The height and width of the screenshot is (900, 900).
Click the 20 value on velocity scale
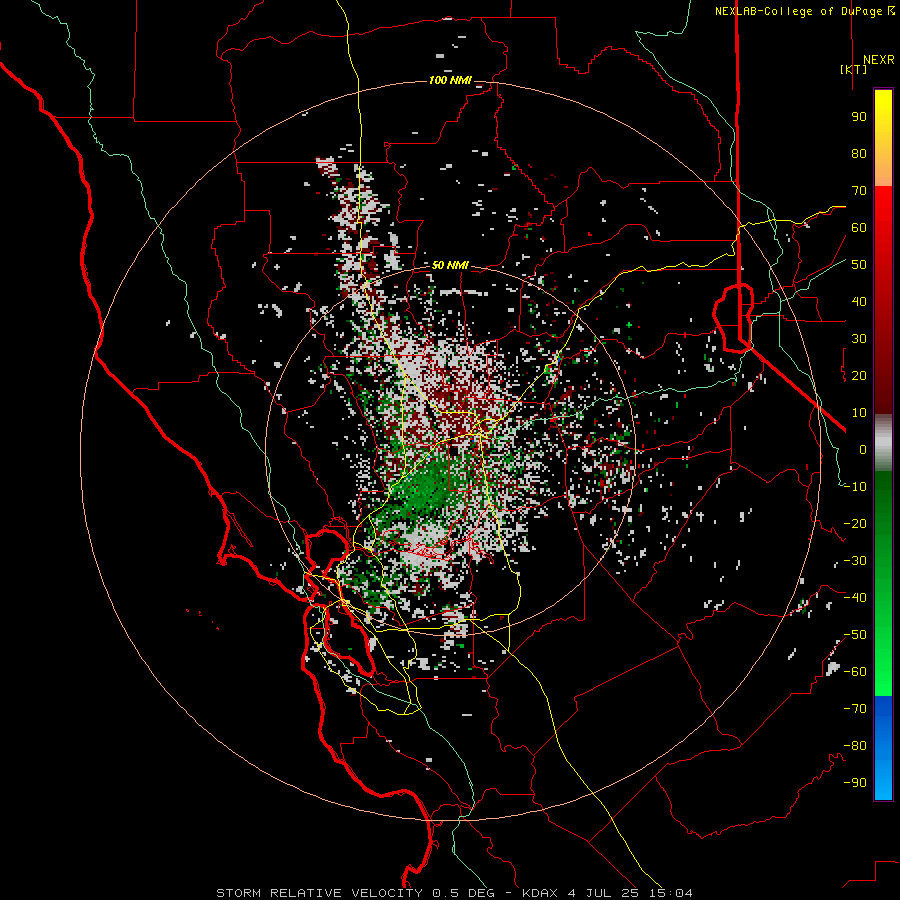(x=859, y=375)
